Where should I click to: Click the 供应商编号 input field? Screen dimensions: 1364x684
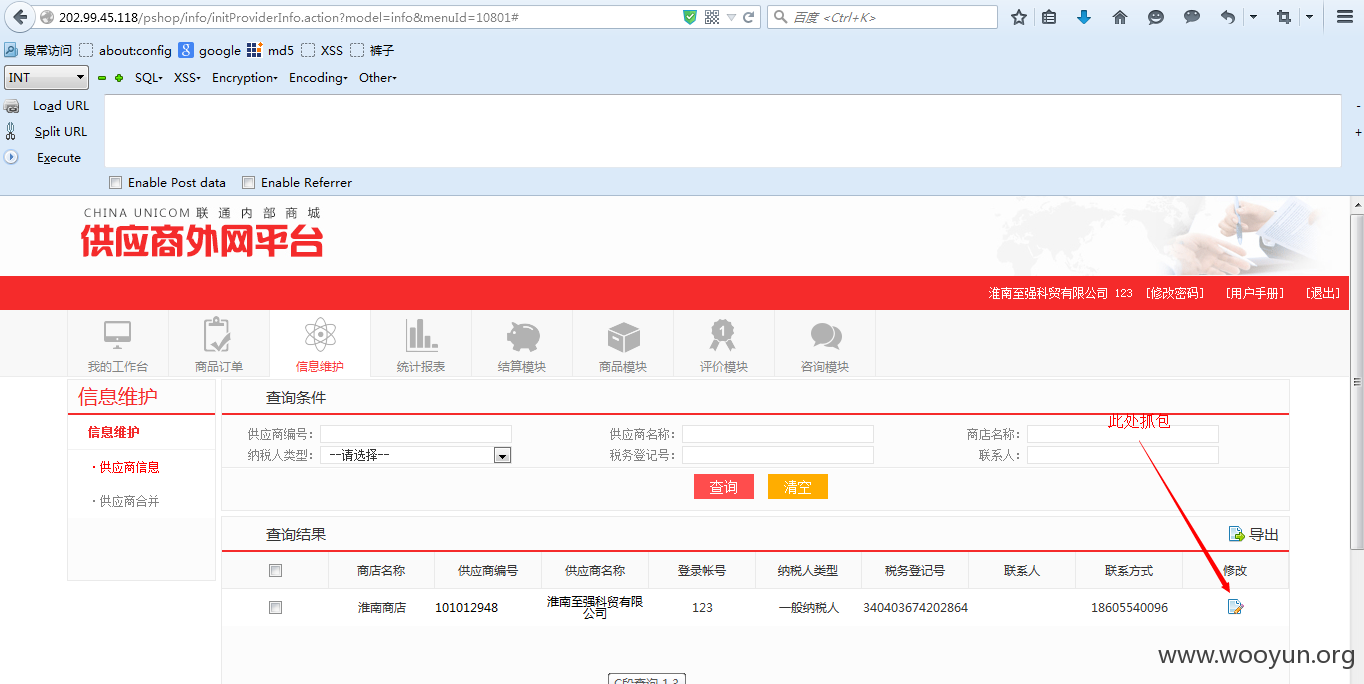416,434
